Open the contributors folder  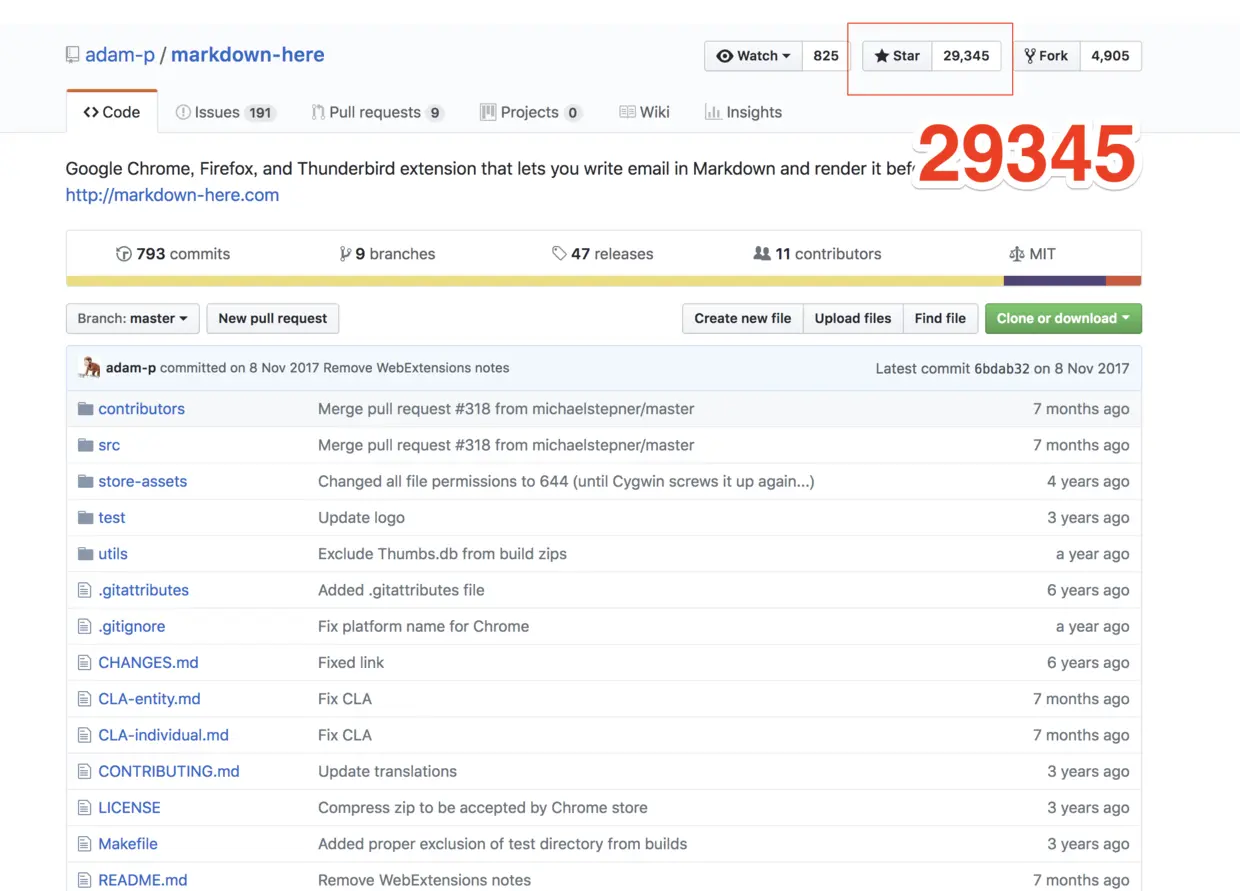pyautogui.click(x=141, y=409)
